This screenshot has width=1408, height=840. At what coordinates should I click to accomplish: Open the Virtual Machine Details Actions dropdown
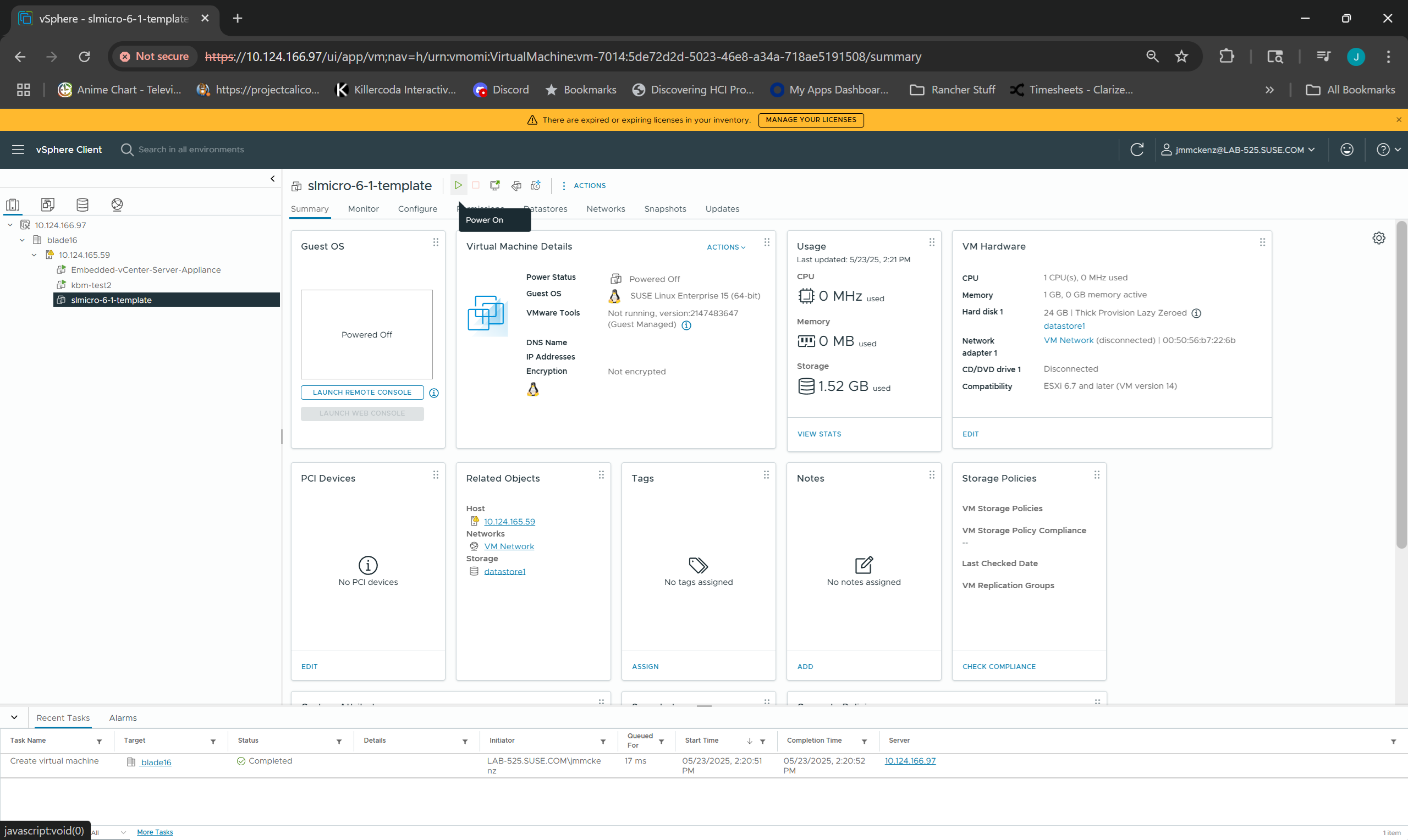pyautogui.click(x=726, y=247)
